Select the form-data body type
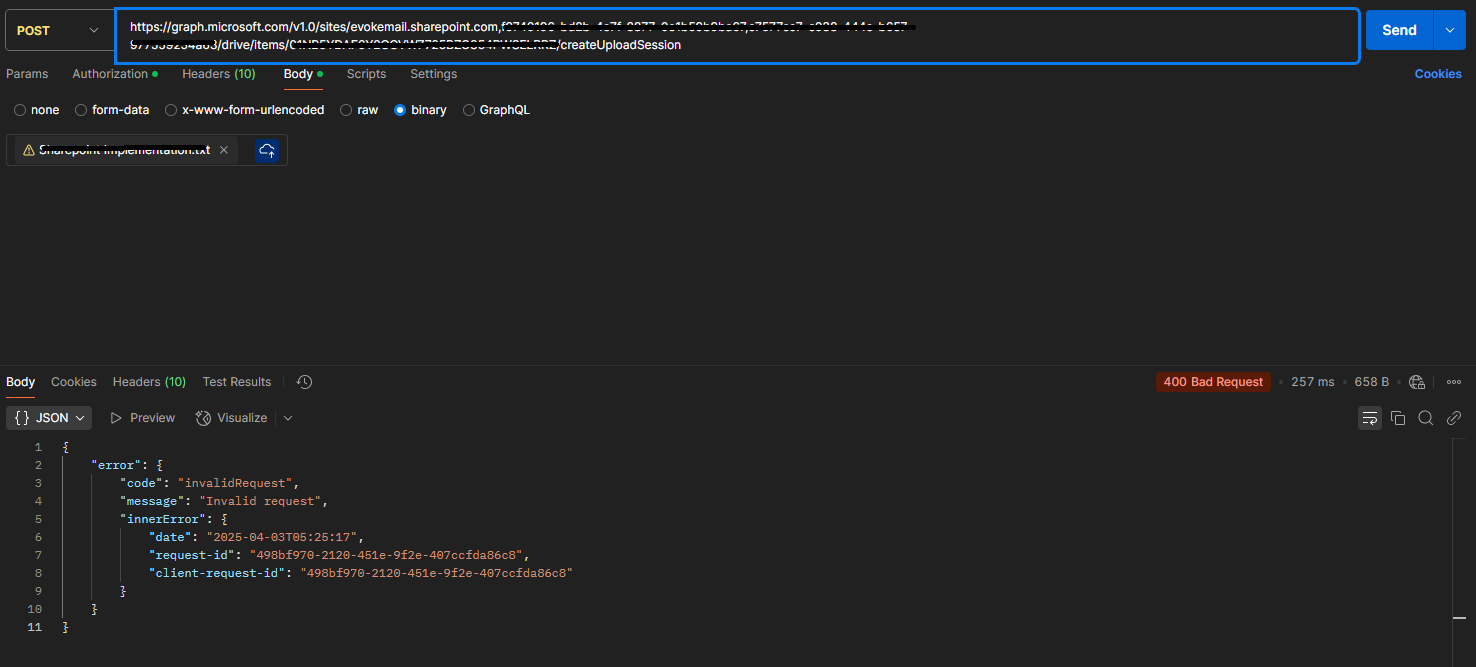 (112, 110)
